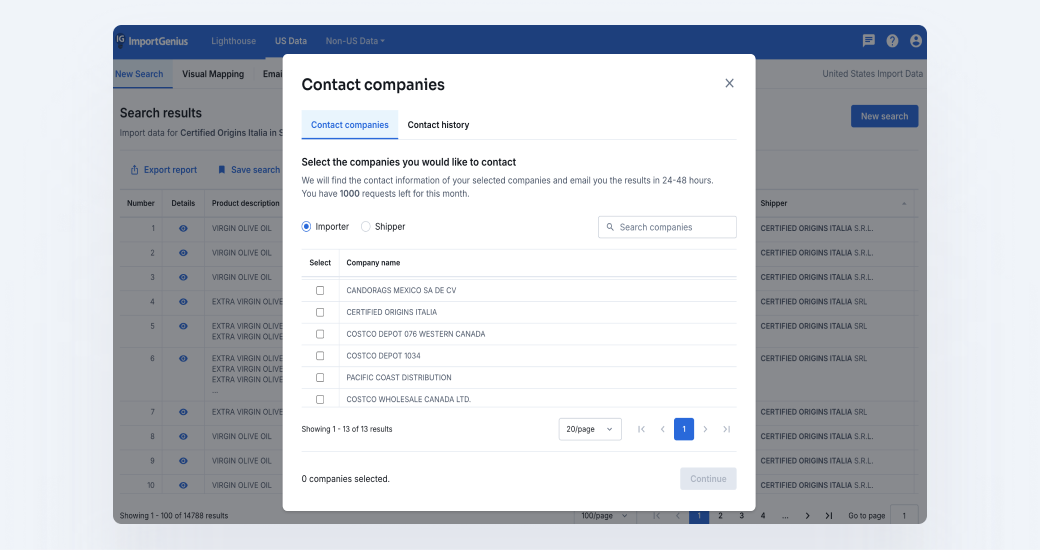Jump to last page of search results
This screenshot has width=1040, height=550.
[x=828, y=516]
